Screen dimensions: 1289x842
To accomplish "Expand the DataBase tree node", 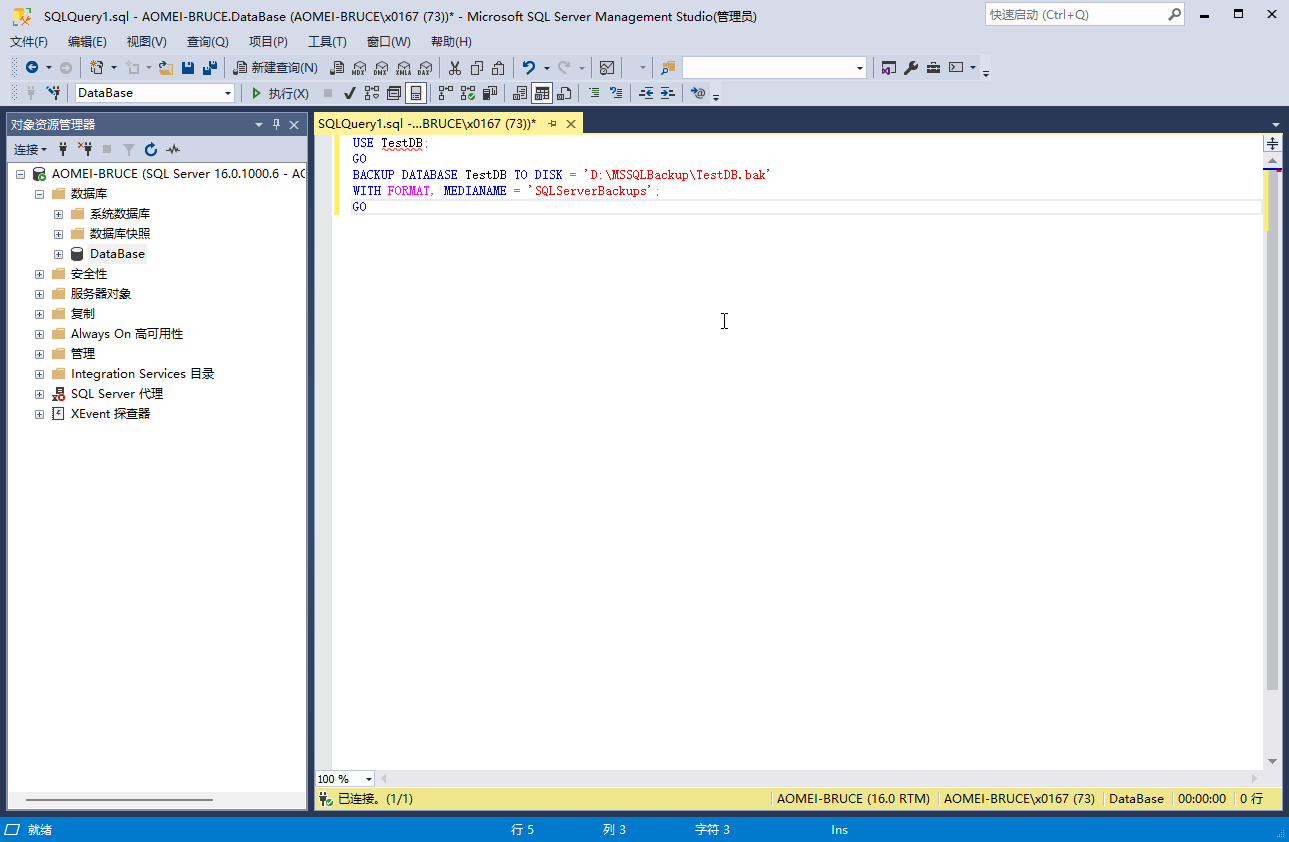I will coord(58,254).
